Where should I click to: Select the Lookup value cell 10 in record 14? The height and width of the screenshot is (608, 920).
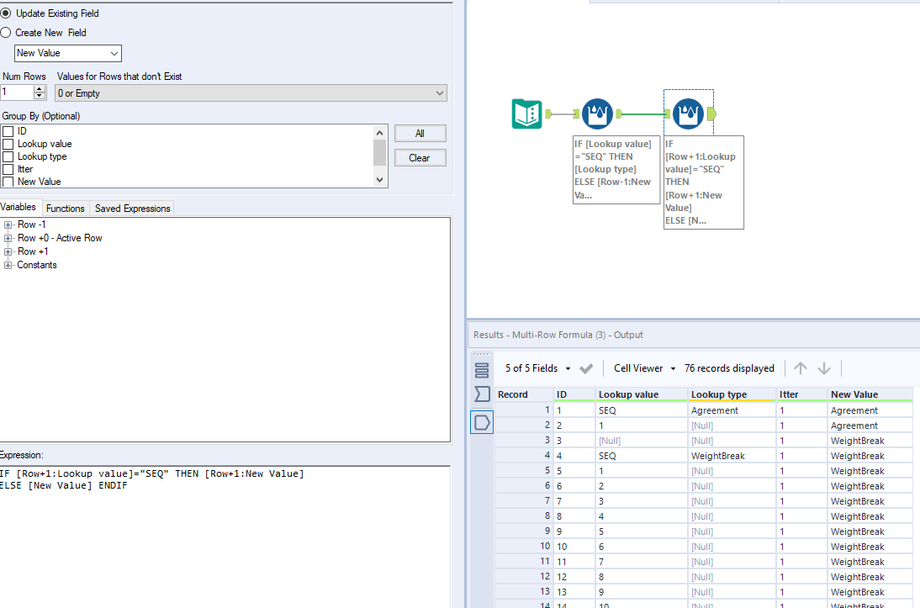641,604
